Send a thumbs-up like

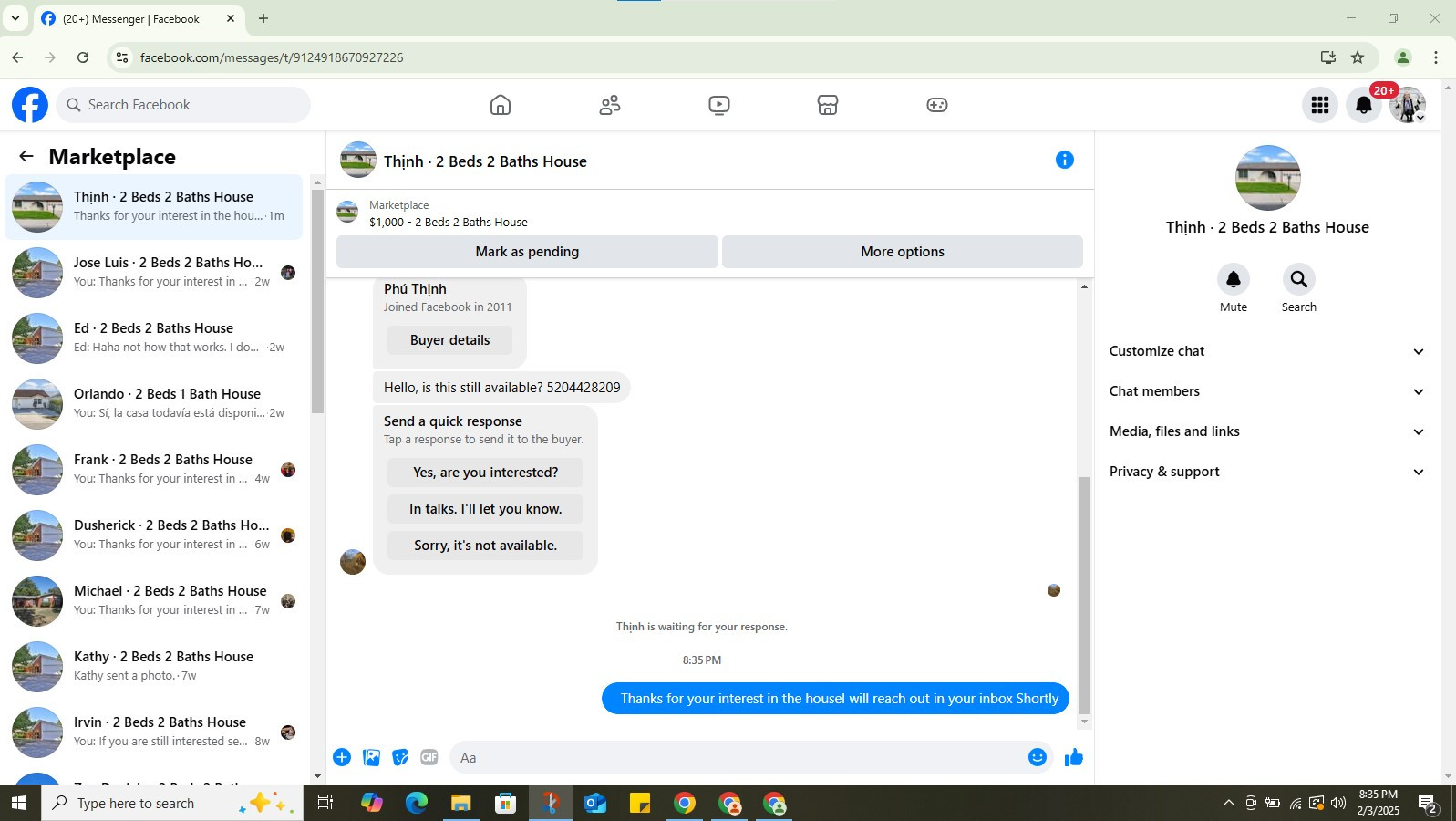tap(1073, 757)
